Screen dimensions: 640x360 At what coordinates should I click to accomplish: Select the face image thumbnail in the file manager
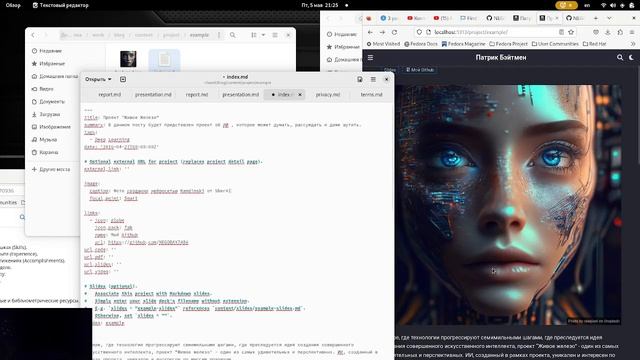(x=128, y=59)
